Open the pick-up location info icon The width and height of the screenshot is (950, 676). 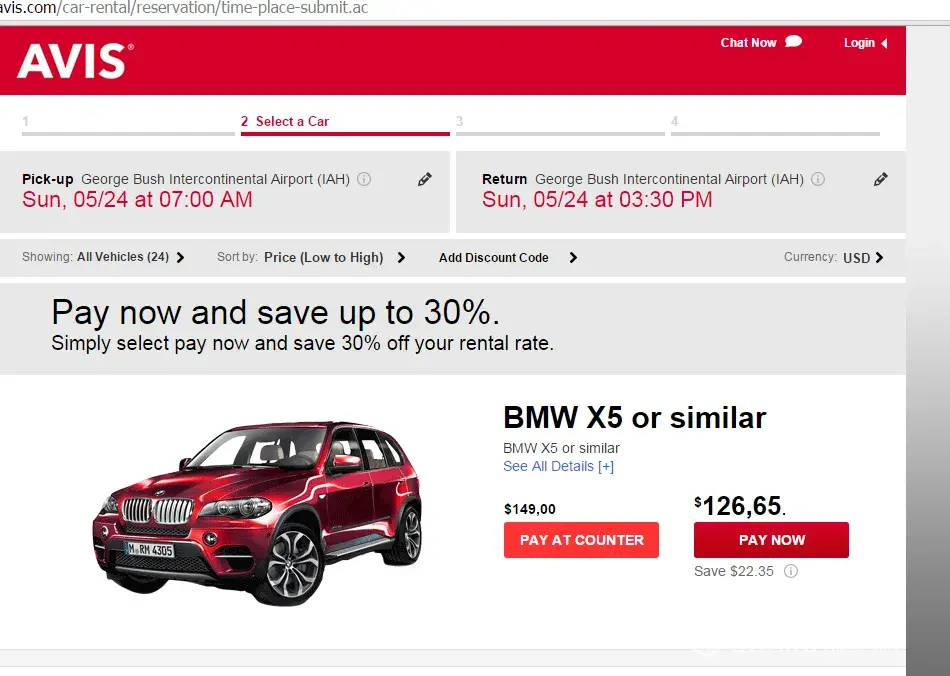pos(364,179)
